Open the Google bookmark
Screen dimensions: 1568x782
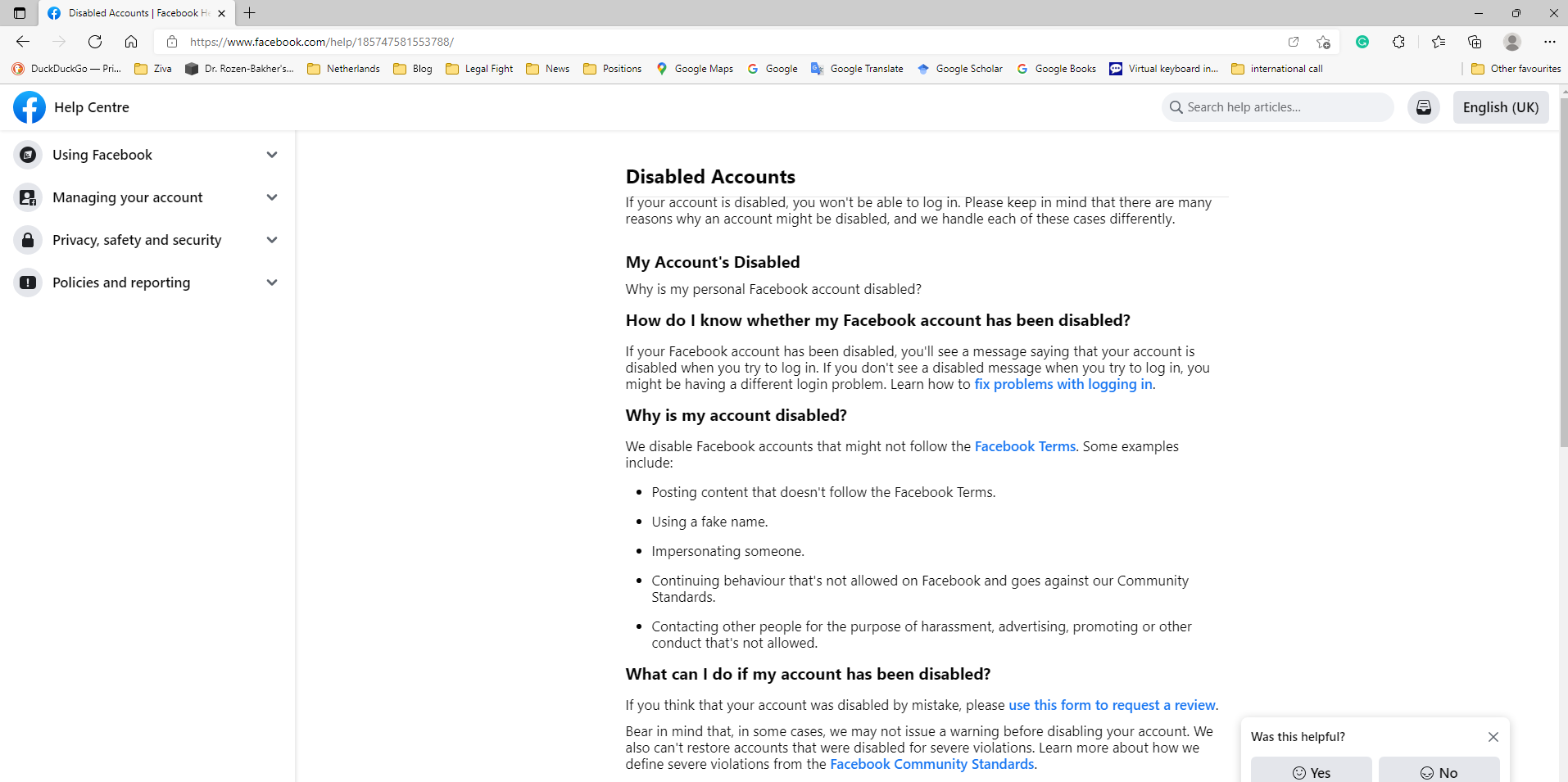pos(773,69)
